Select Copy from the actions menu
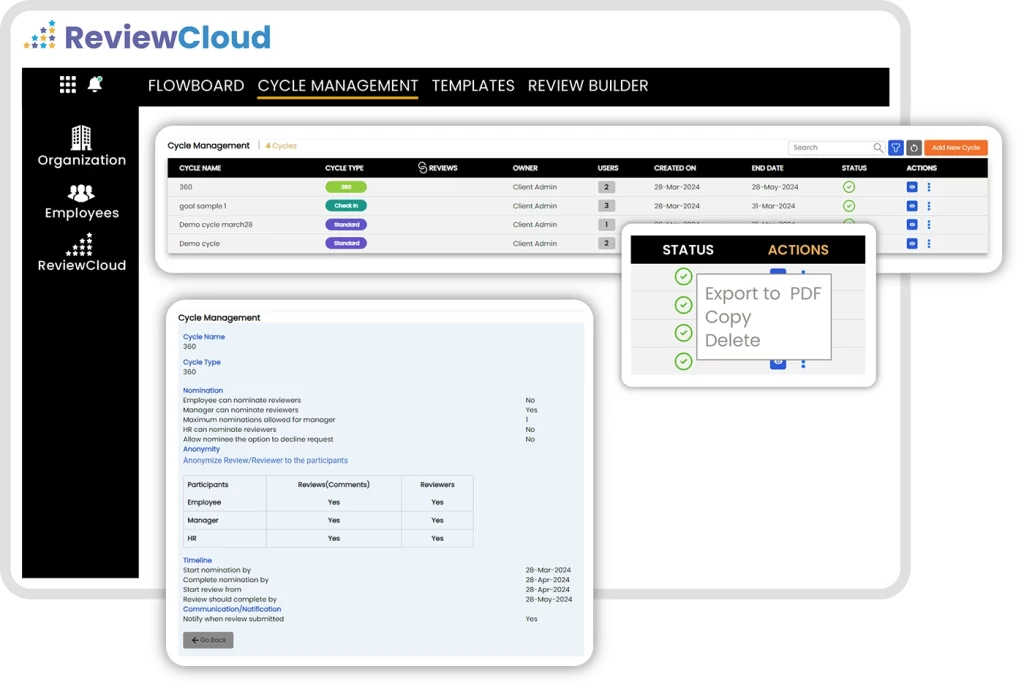This screenshot has height=688, width=1024. [x=728, y=317]
